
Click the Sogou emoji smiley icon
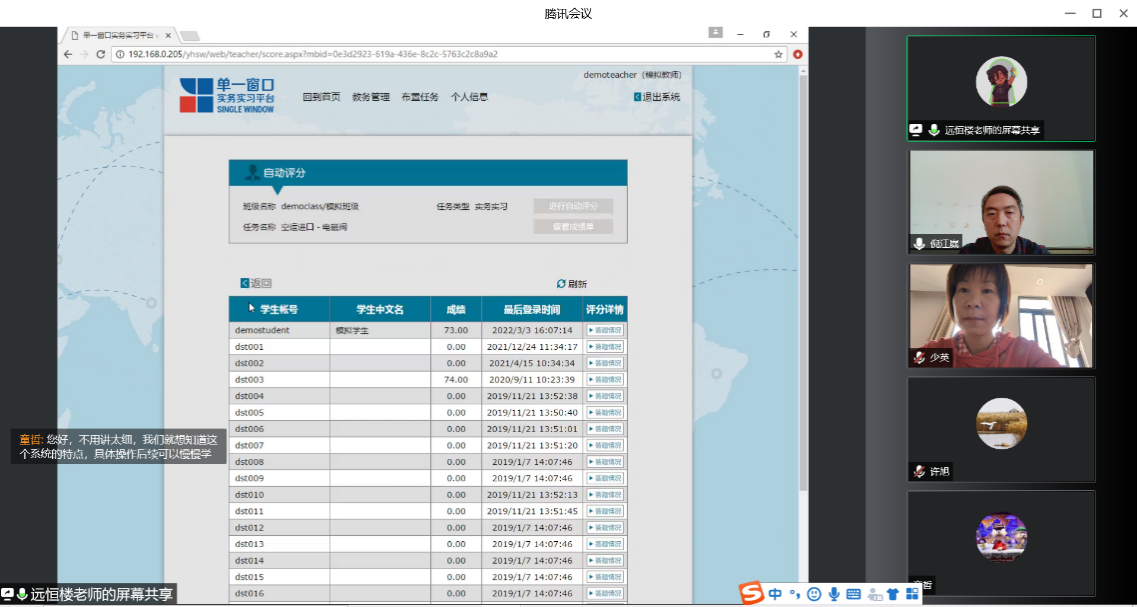pos(814,594)
